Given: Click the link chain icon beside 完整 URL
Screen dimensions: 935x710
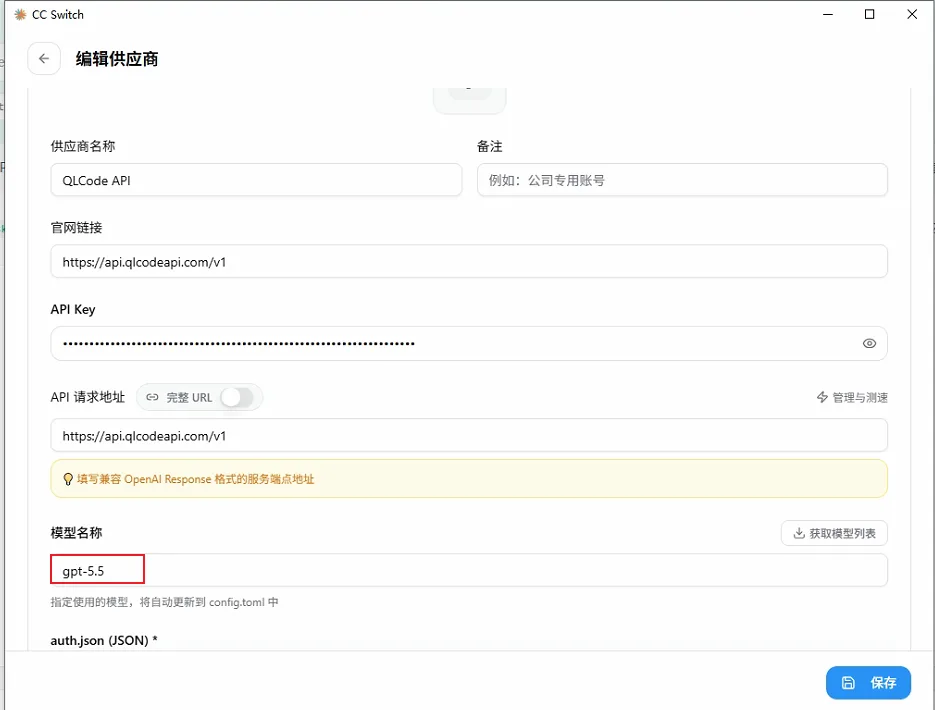Looking at the screenshot, I should (x=153, y=397).
